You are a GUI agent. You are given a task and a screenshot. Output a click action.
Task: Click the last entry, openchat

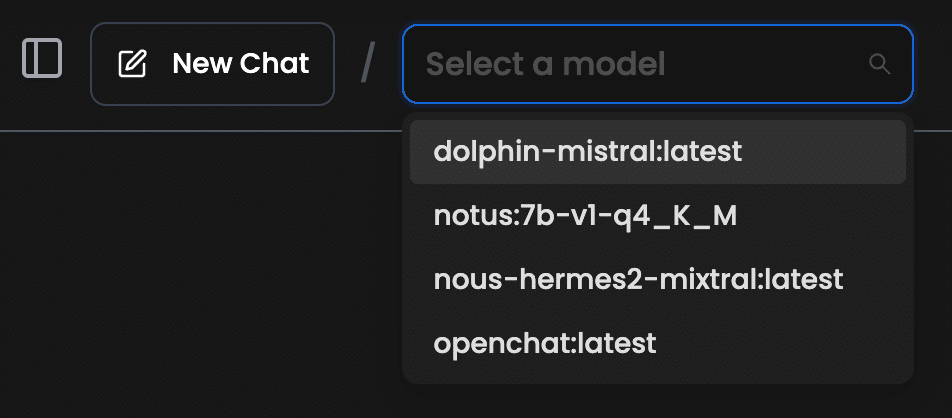click(658, 344)
